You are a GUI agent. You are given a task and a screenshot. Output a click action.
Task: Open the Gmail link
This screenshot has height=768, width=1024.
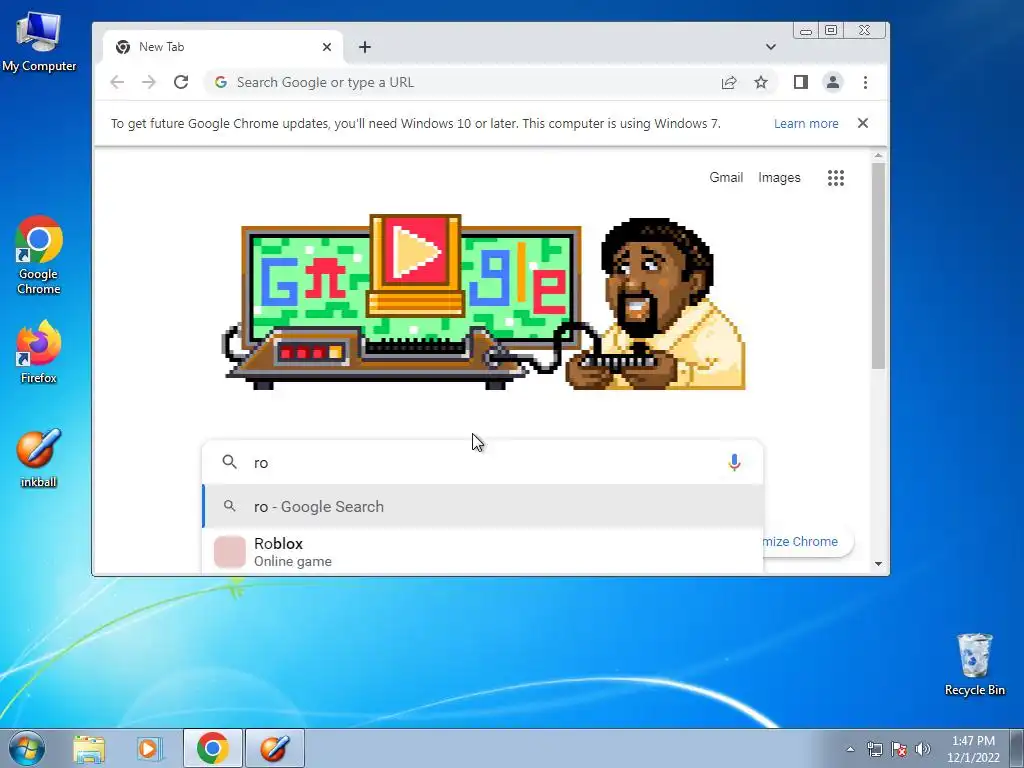pyautogui.click(x=726, y=178)
